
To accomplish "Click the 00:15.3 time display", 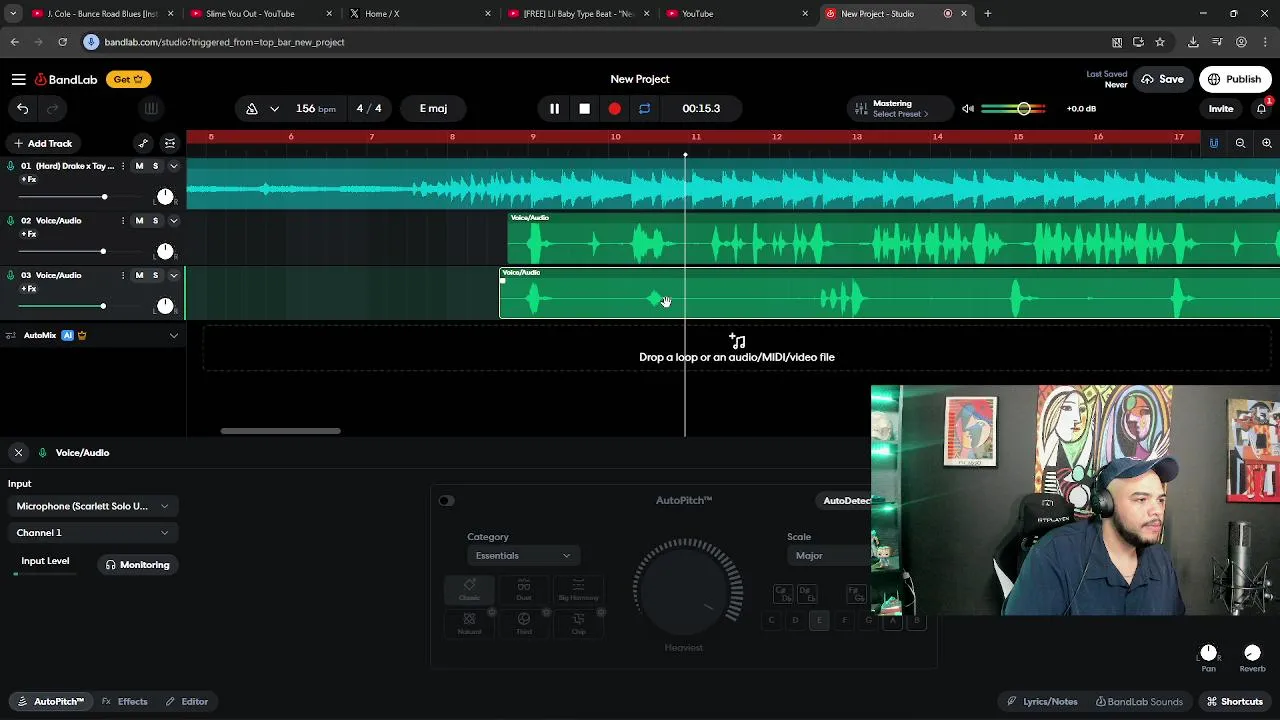I will pyautogui.click(x=701, y=108).
